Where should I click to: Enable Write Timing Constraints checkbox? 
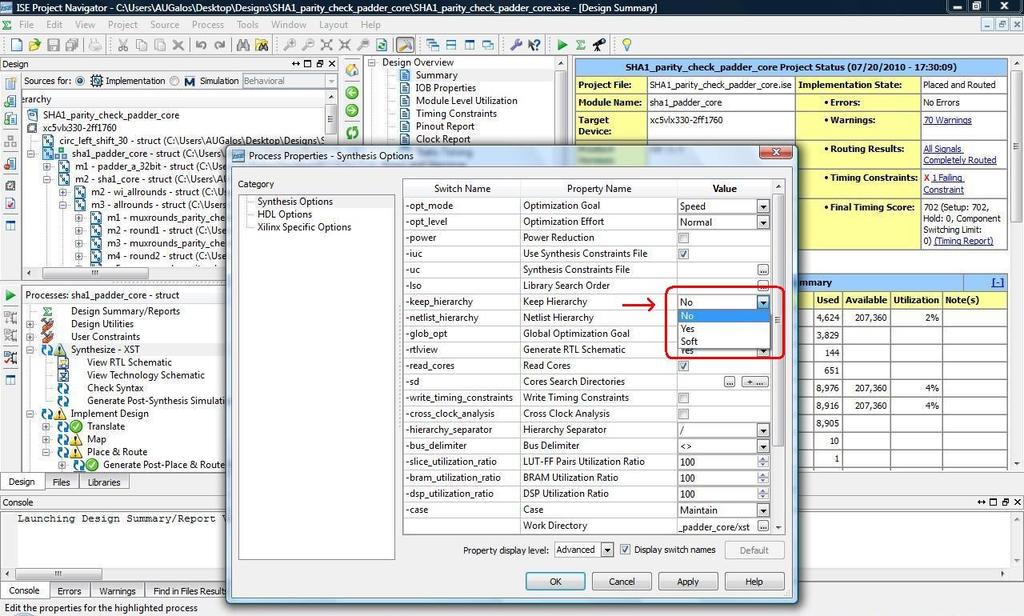click(683, 398)
